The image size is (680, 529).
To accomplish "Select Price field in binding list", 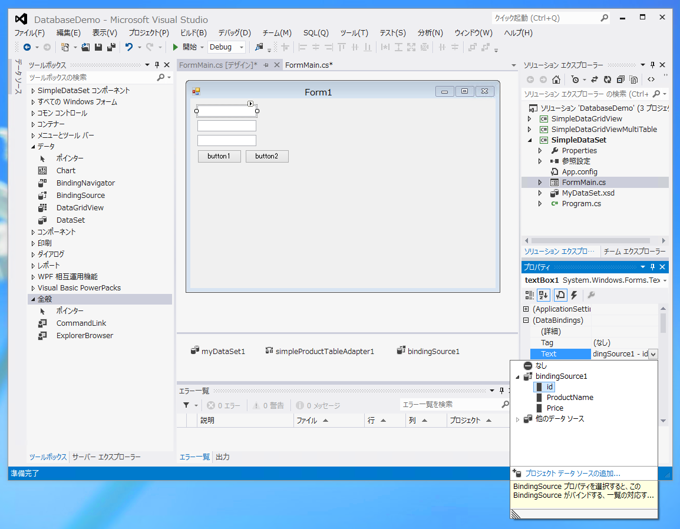I will (555, 408).
